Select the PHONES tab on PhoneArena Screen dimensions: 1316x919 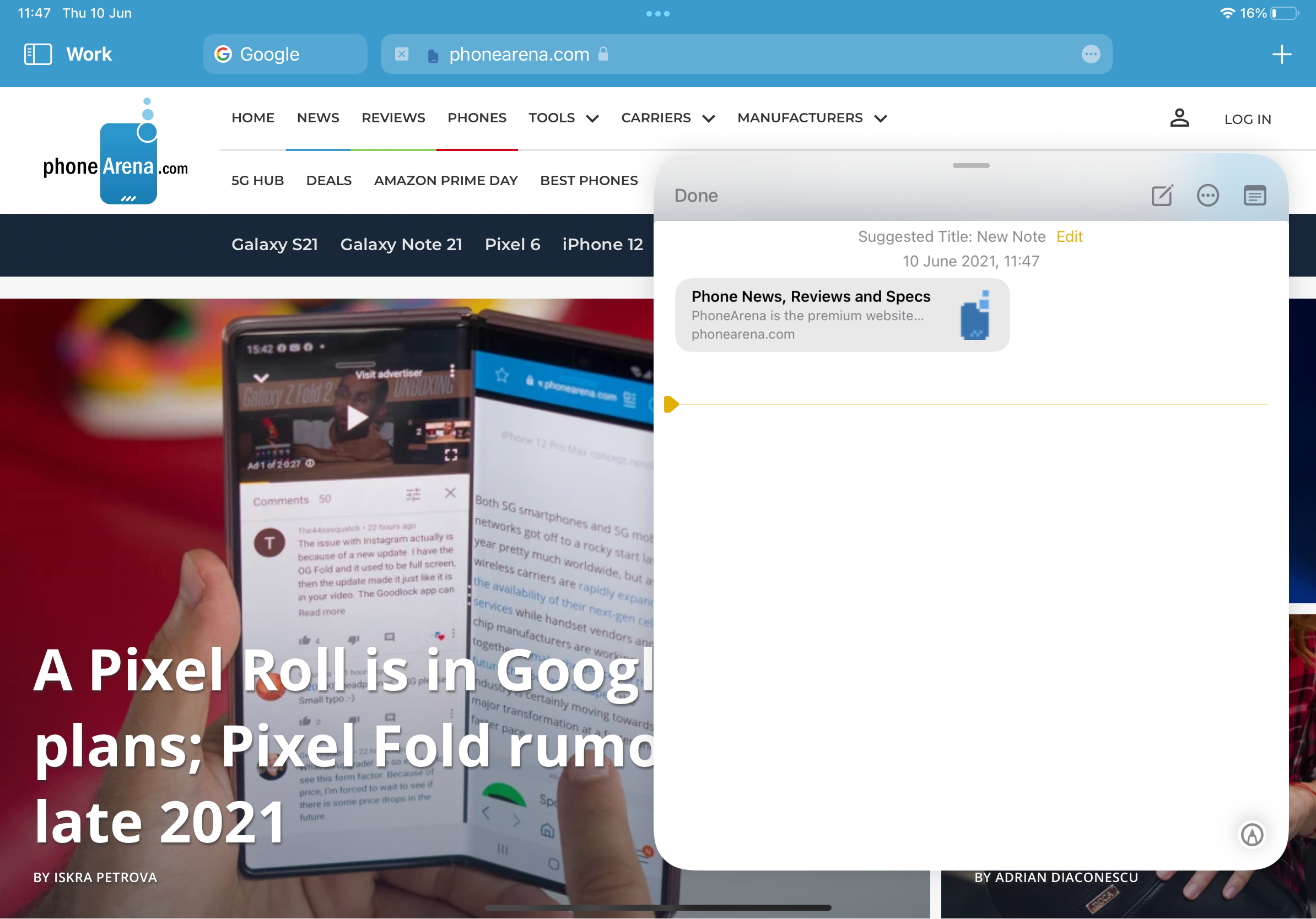[x=477, y=118]
